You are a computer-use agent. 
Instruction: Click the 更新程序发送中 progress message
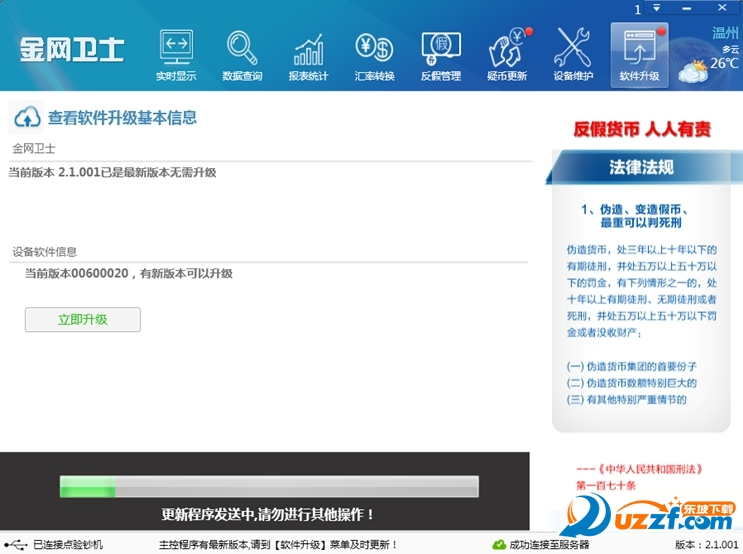(268, 514)
